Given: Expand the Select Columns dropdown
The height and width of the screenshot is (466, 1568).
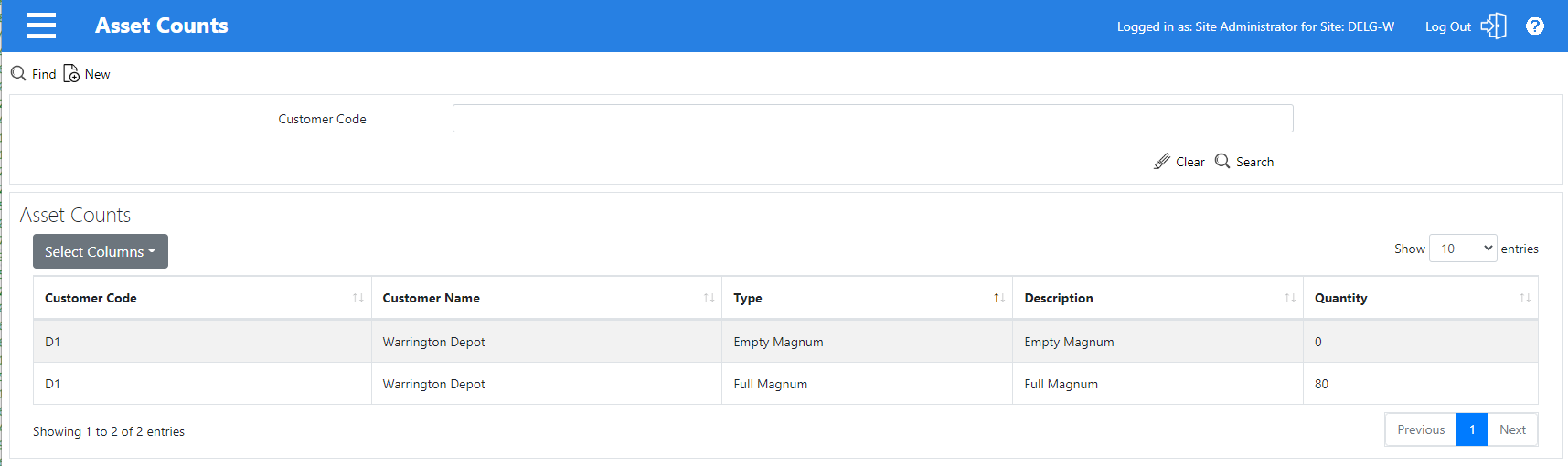Looking at the screenshot, I should pyautogui.click(x=101, y=251).
